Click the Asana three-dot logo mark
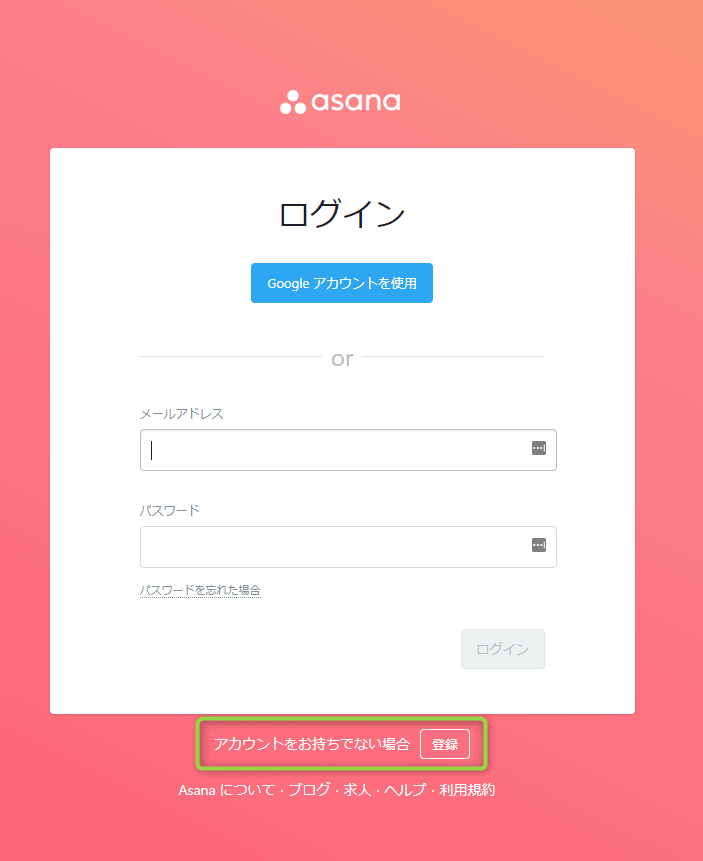The width and height of the screenshot is (703, 861). point(292,102)
